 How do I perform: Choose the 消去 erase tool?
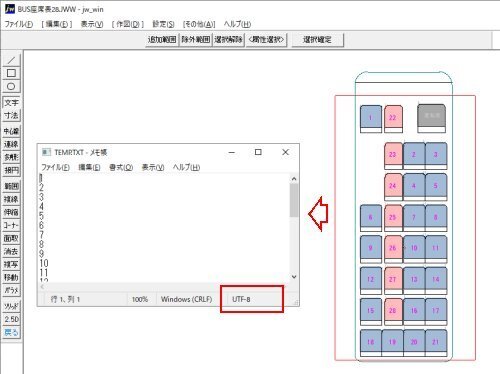(x=11, y=251)
